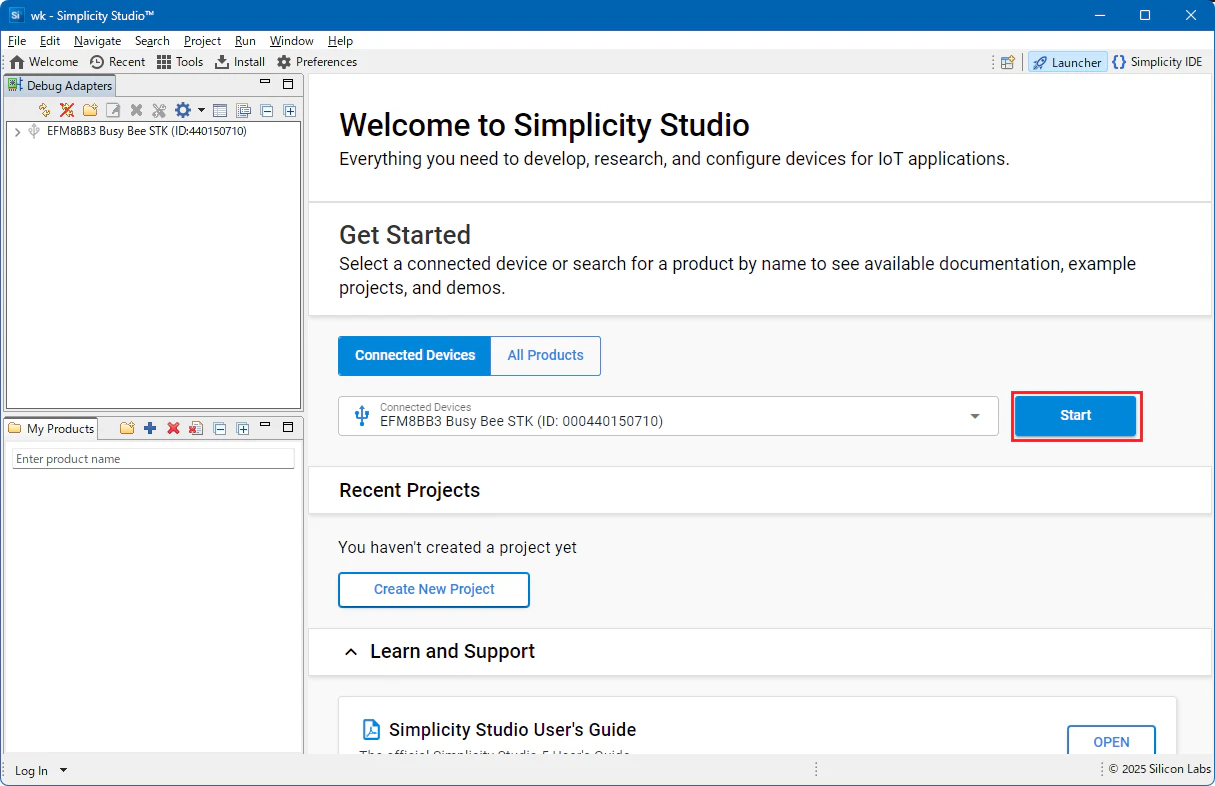Collapse all in My Products panel
Image resolution: width=1215 pixels, height=786 pixels.
(x=219, y=428)
